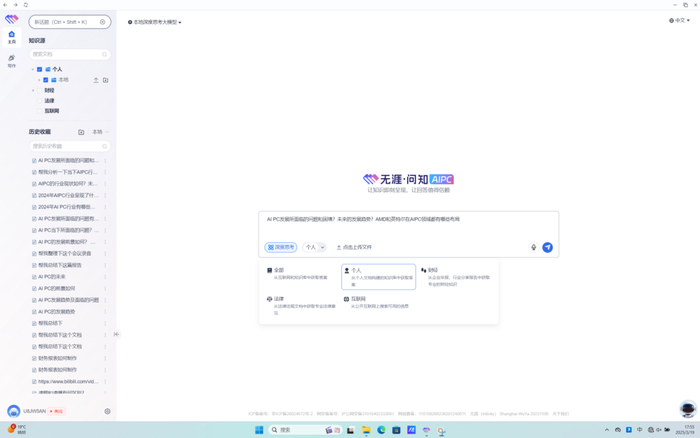Image resolution: width=700 pixels, height=438 pixels.
Task: Click the blue send arrow button
Action: click(547, 247)
